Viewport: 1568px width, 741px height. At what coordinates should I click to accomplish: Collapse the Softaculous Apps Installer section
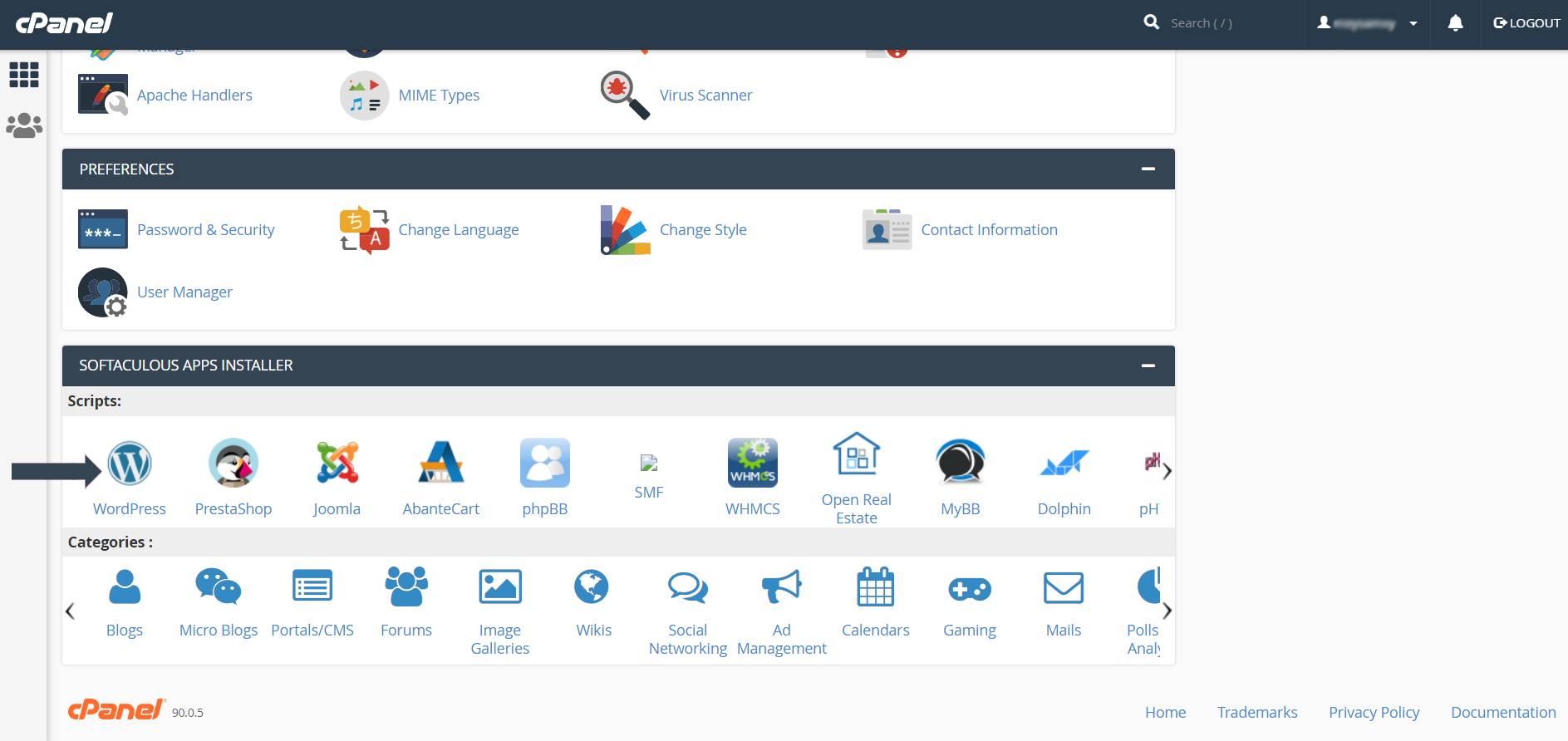(1148, 366)
